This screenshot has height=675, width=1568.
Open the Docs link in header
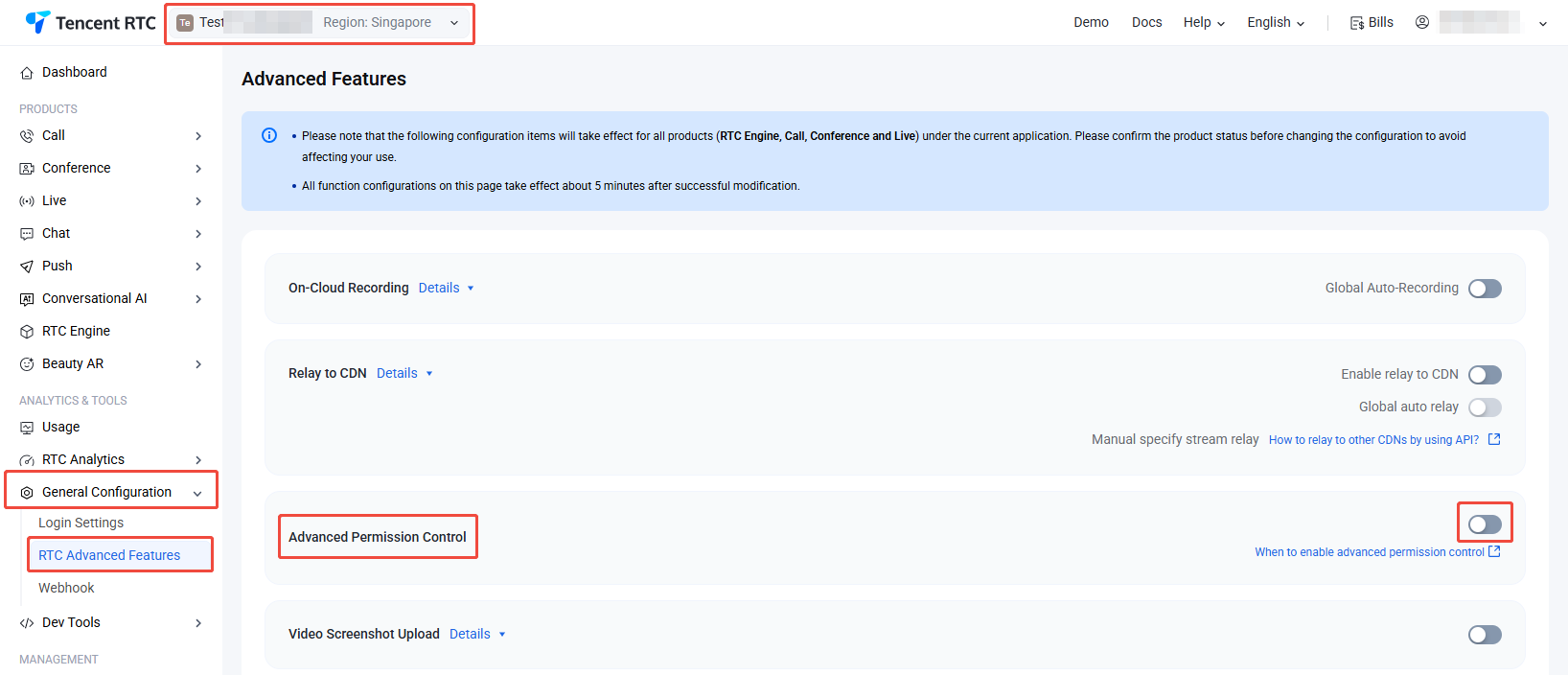[x=1146, y=22]
